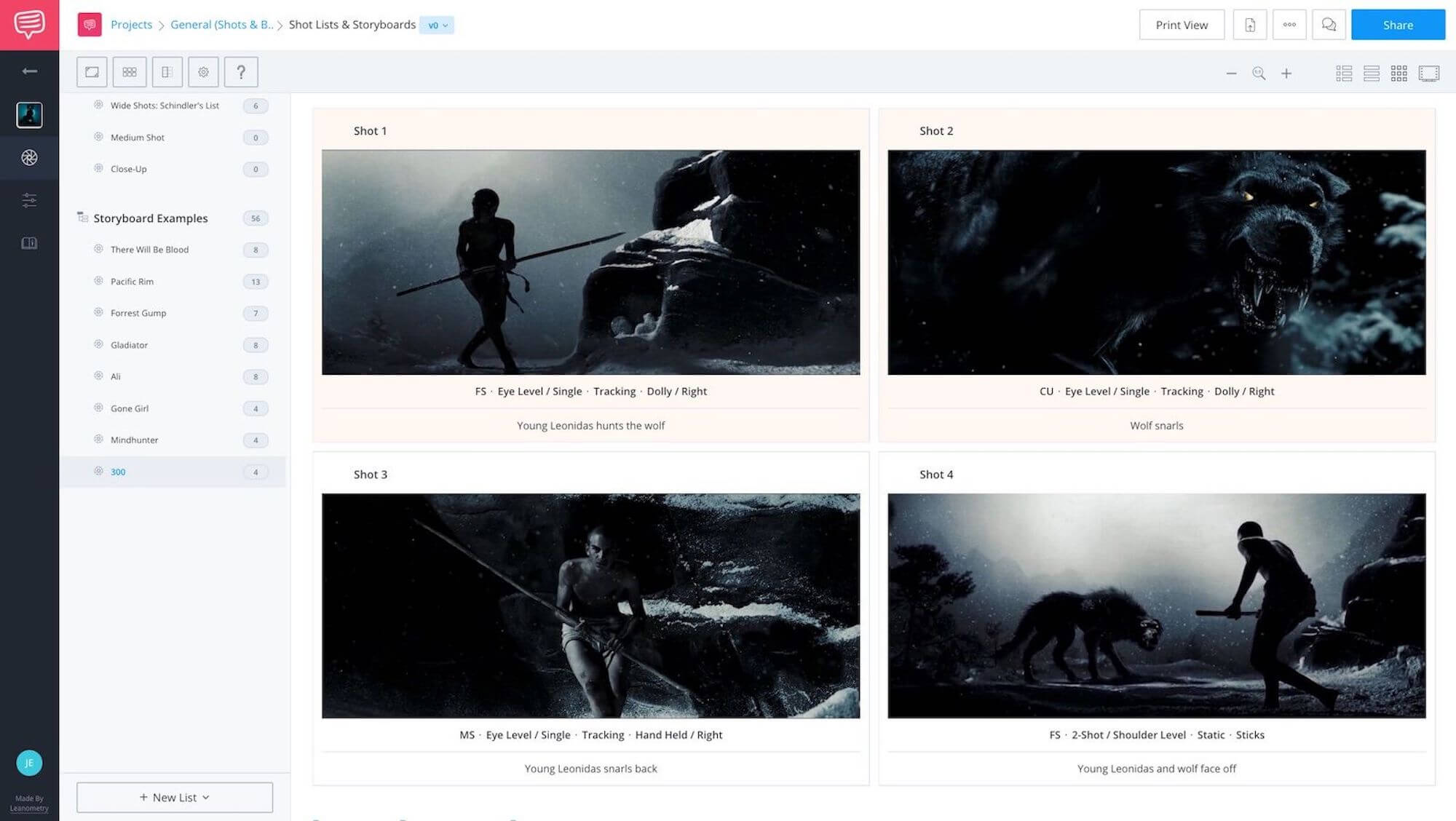Zoom in with the plus icon

(1286, 74)
